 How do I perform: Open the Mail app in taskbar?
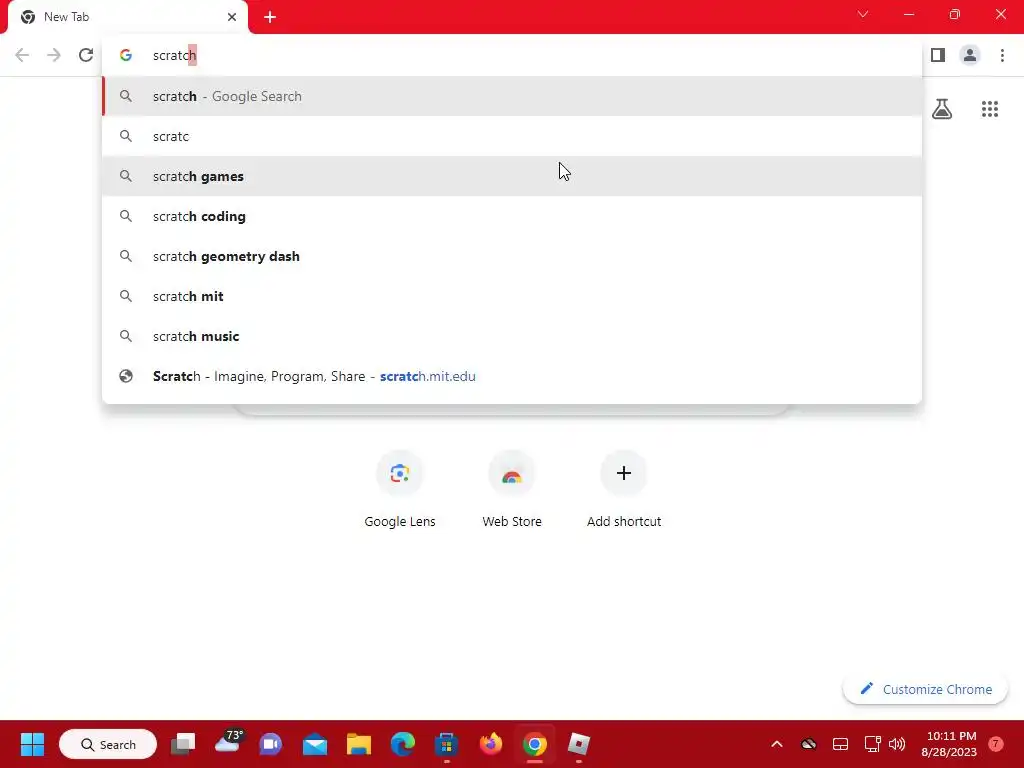[315, 744]
